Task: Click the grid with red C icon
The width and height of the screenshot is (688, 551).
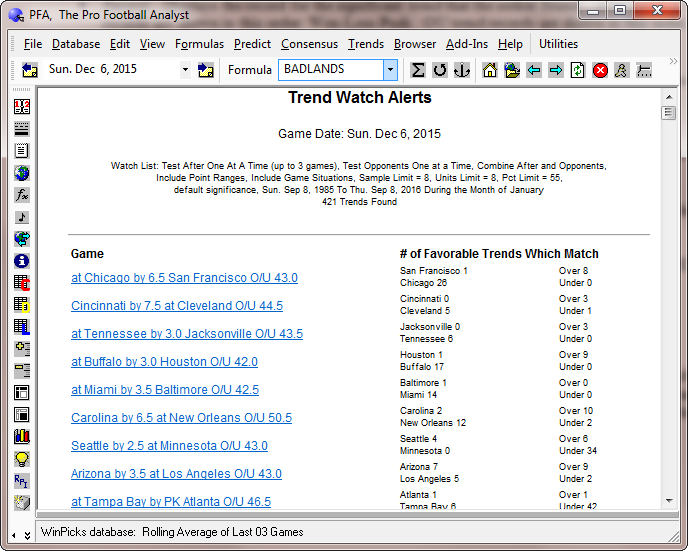Action: point(22,283)
